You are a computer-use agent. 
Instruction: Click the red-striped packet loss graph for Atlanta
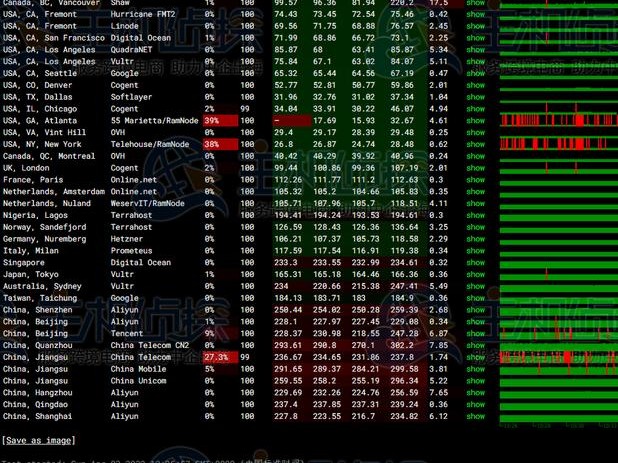(558, 120)
